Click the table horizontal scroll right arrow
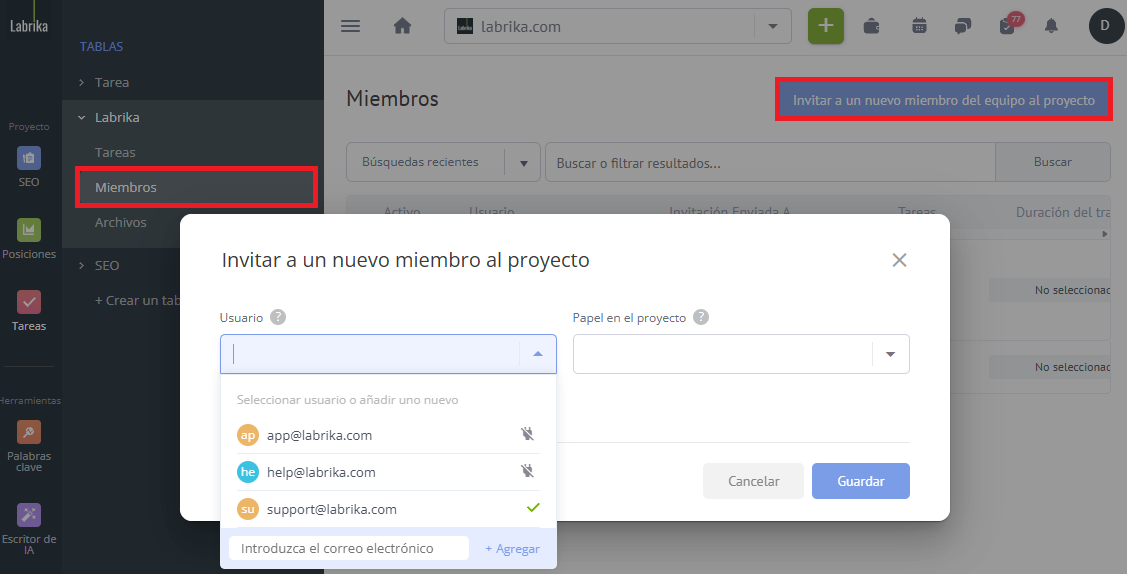 (1105, 234)
